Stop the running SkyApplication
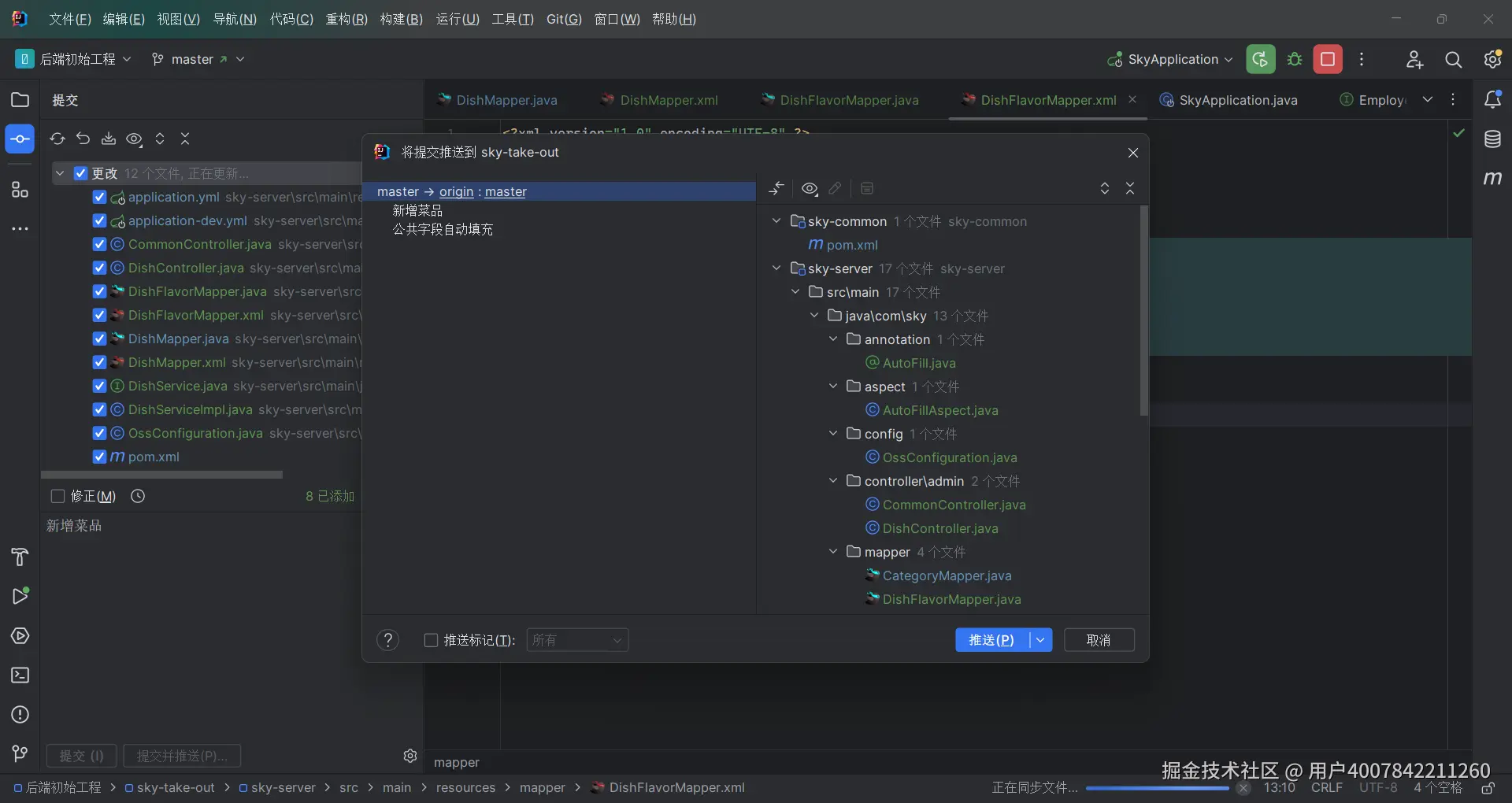Image resolution: width=1512 pixels, height=803 pixels. (x=1328, y=59)
